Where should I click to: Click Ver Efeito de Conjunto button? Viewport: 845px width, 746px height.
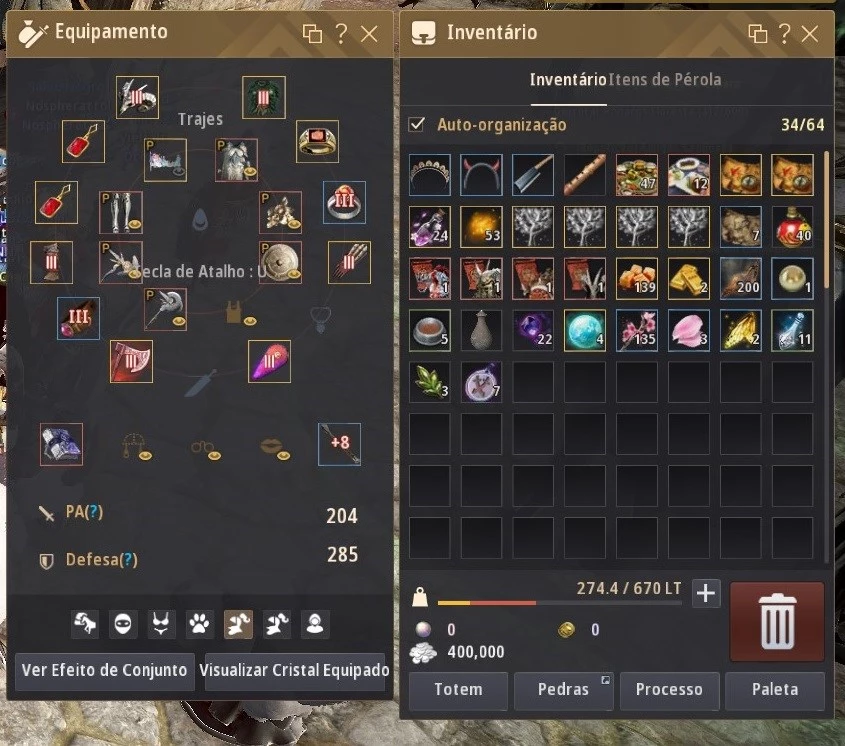(105, 671)
